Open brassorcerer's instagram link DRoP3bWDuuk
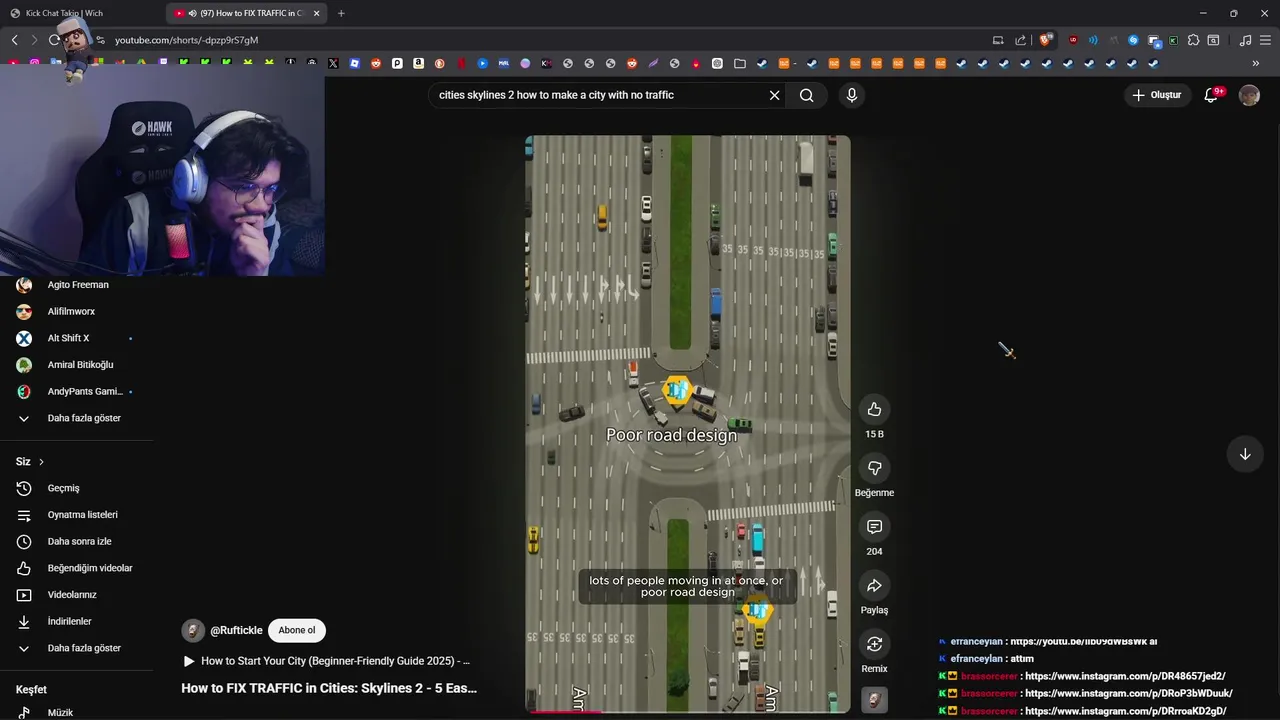Image resolution: width=1280 pixels, height=720 pixels. pyautogui.click(x=1128, y=693)
